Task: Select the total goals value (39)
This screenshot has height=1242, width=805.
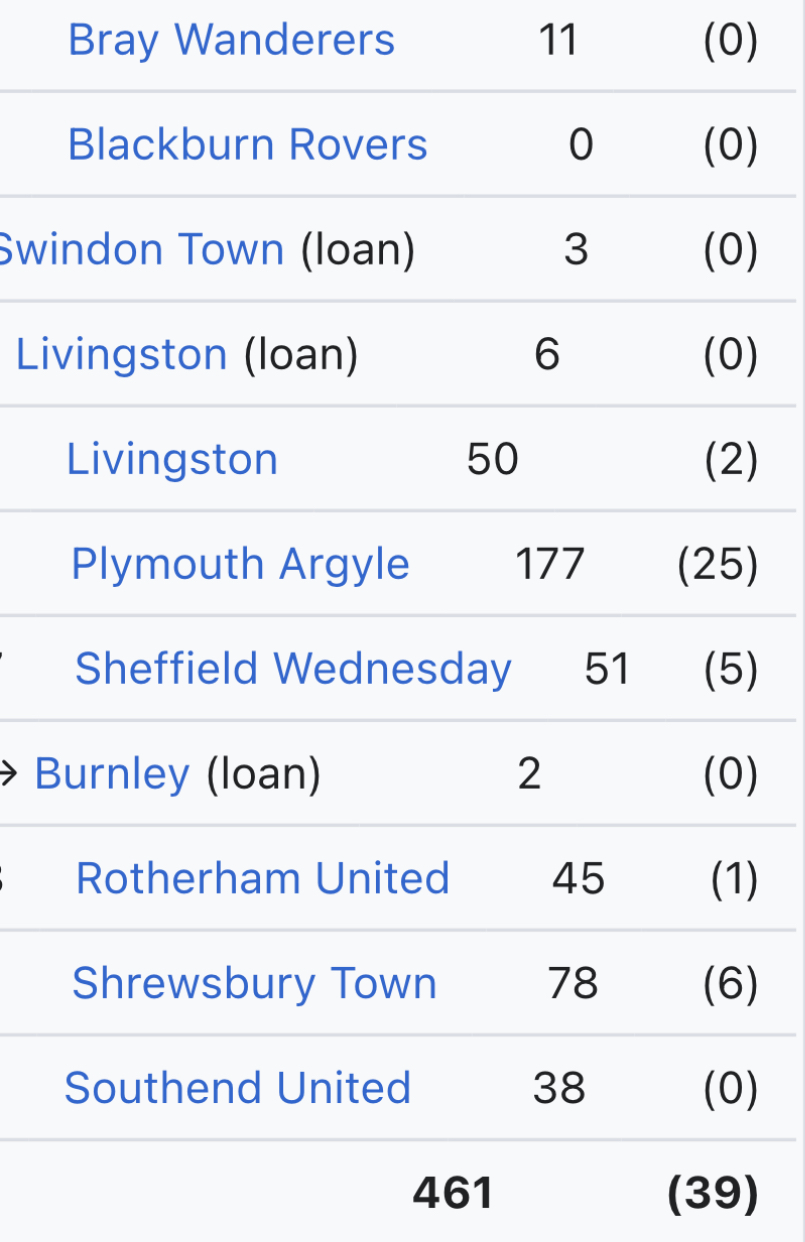Action: (712, 1193)
